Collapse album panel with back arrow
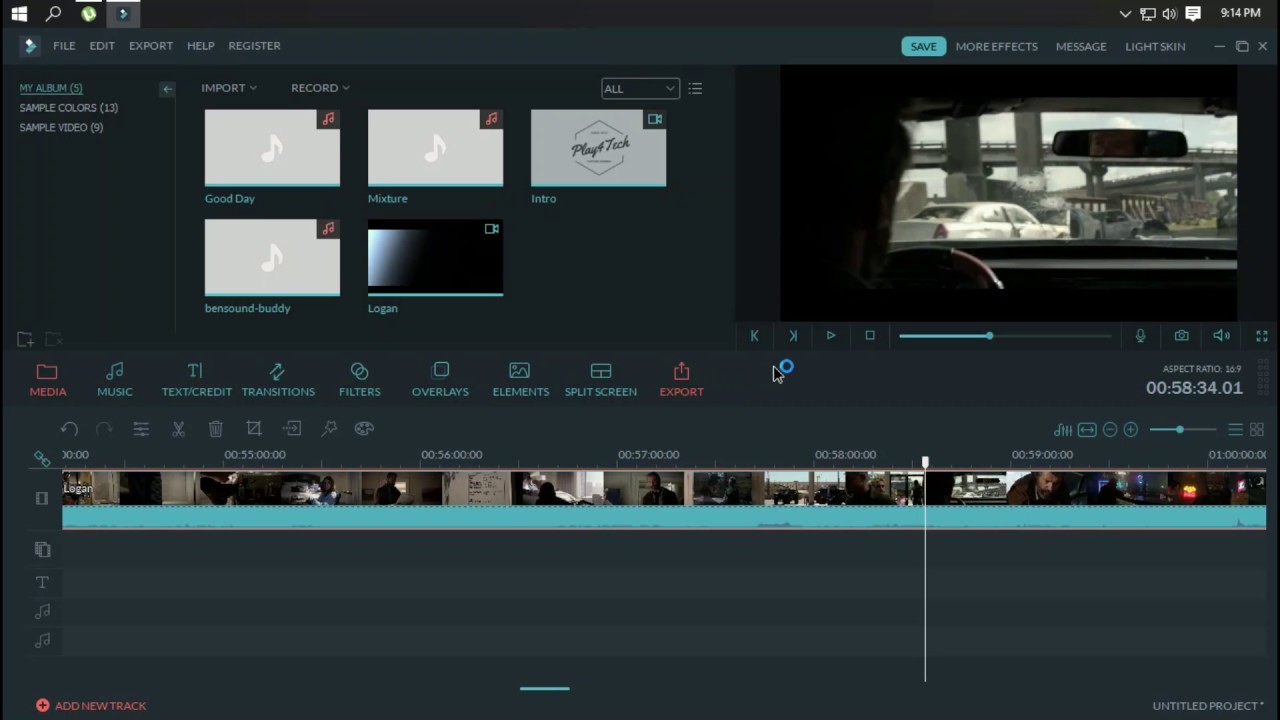The height and width of the screenshot is (720, 1280). pos(167,89)
